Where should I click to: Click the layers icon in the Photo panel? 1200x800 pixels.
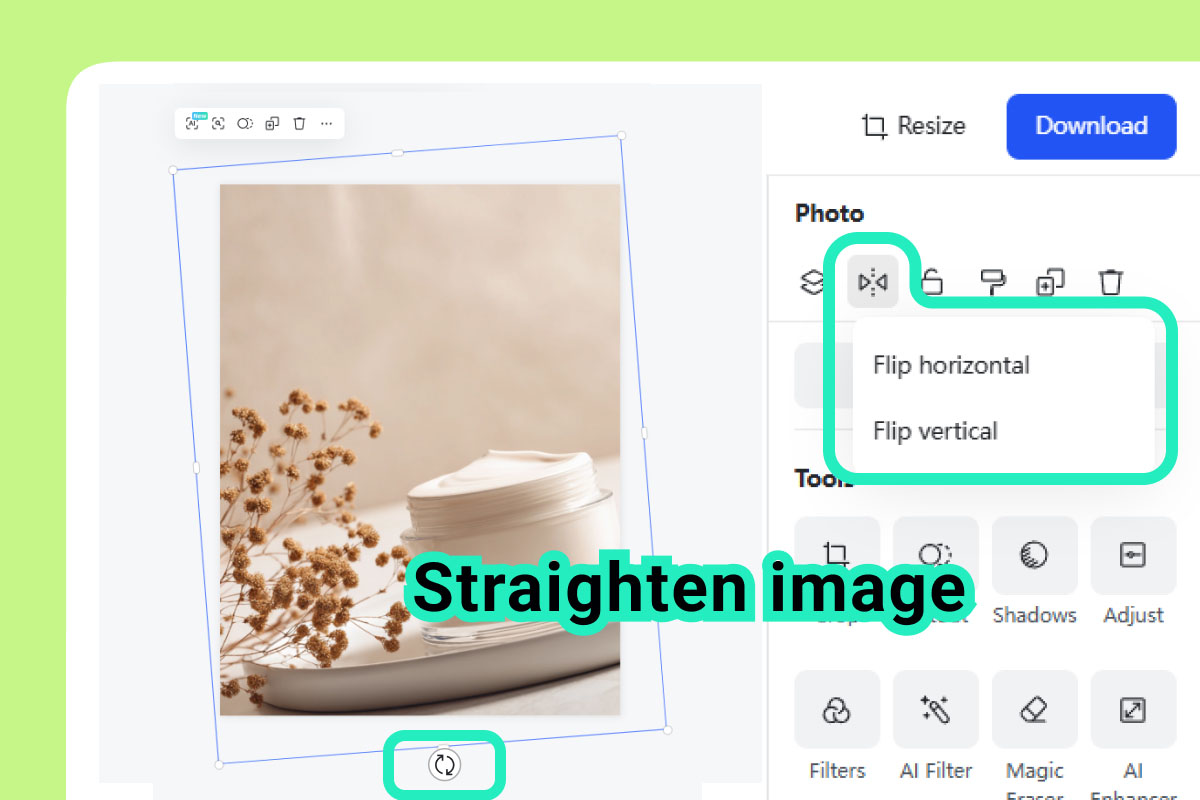point(812,281)
